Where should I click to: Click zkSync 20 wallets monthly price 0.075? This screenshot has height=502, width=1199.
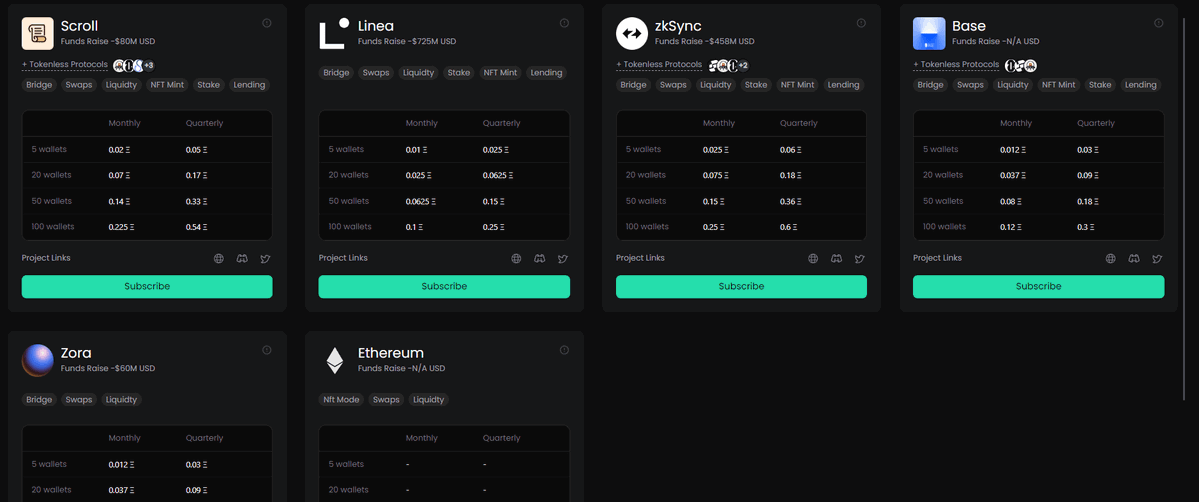(x=716, y=175)
